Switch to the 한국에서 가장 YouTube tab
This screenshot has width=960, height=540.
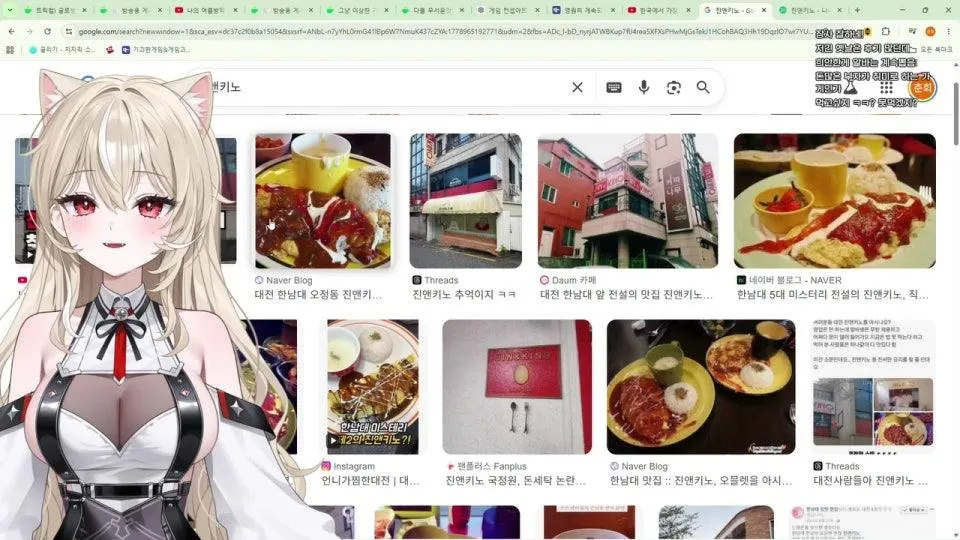(658, 10)
